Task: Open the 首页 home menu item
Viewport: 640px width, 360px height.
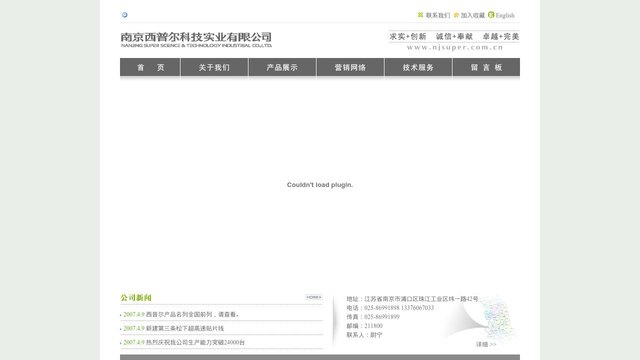Action: [150, 67]
